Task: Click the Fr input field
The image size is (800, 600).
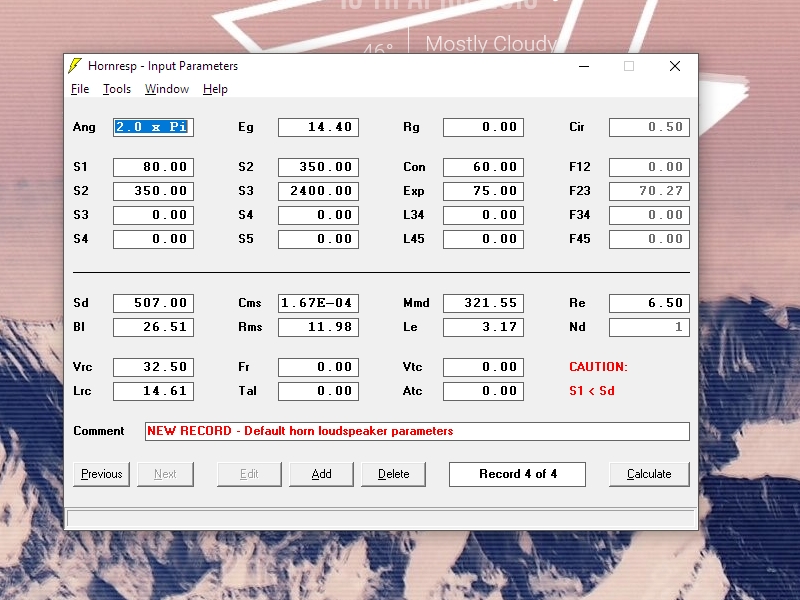Action: (318, 367)
